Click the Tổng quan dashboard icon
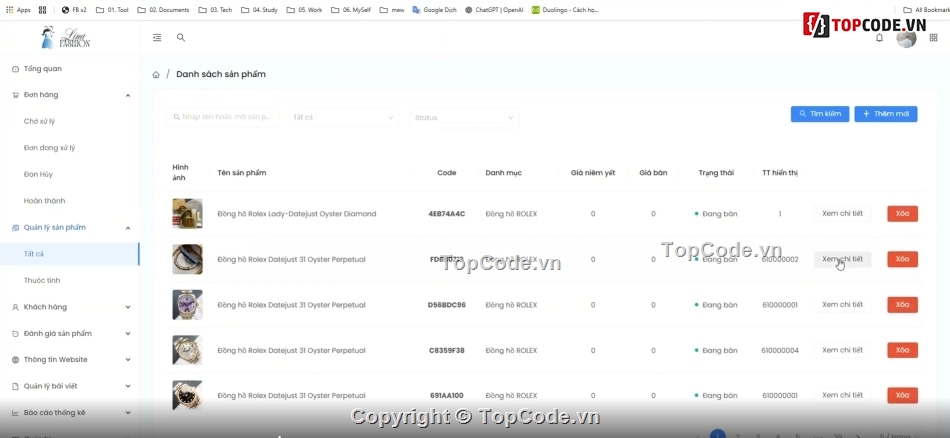950x438 pixels. 15,69
